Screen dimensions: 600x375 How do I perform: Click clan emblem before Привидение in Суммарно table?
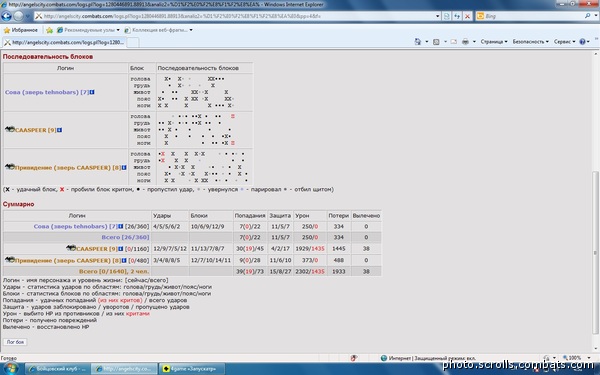(10, 260)
